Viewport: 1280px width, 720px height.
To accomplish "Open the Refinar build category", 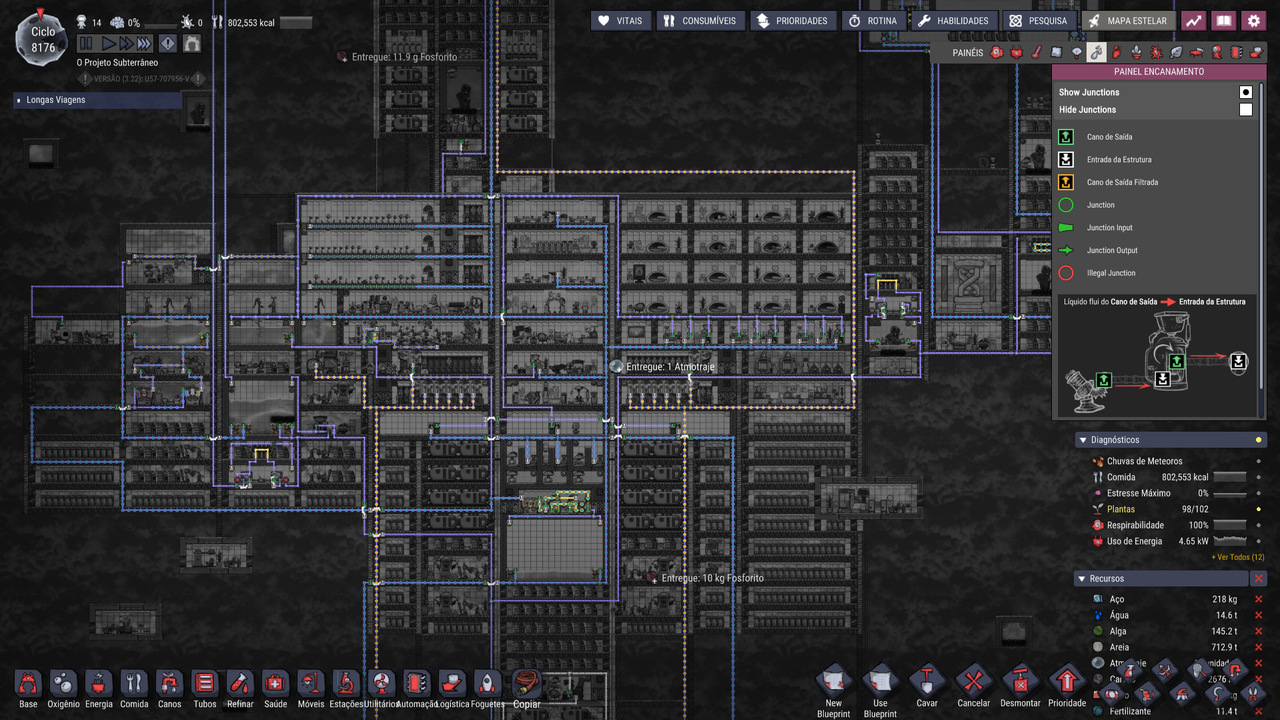I will point(240,688).
